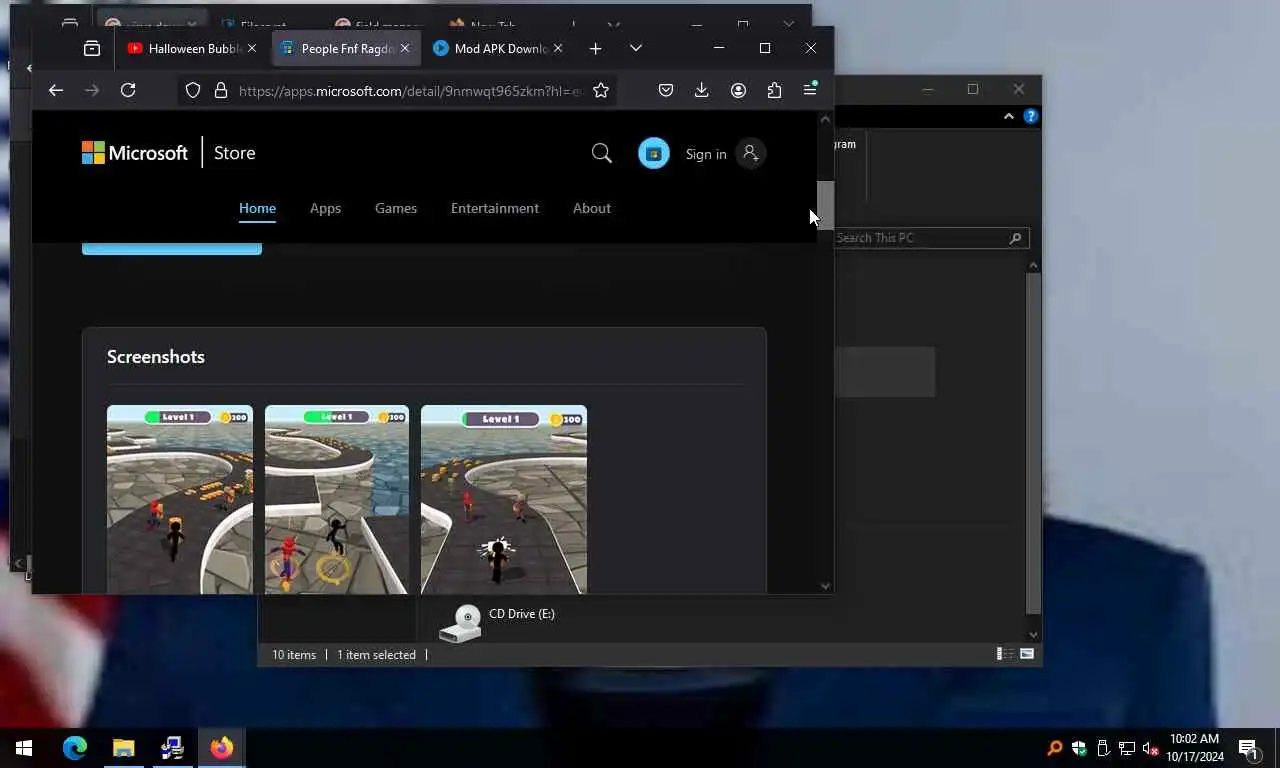1280x768 pixels.
Task: Click the browser page scrollbar thumb
Action: tap(825, 205)
